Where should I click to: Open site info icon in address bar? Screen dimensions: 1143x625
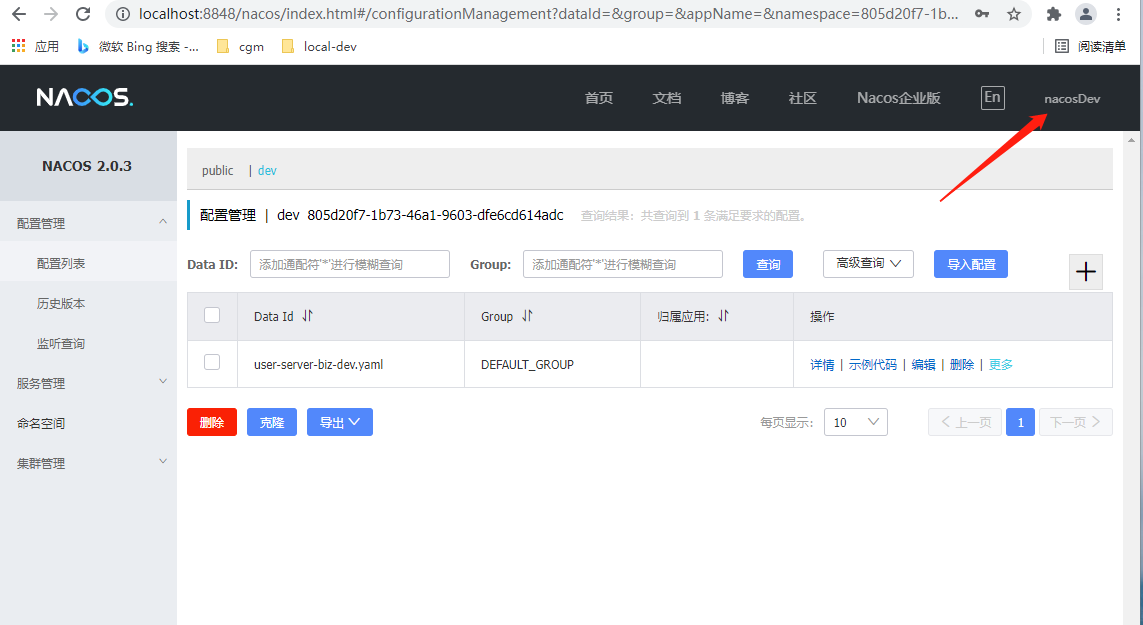[x=123, y=14]
